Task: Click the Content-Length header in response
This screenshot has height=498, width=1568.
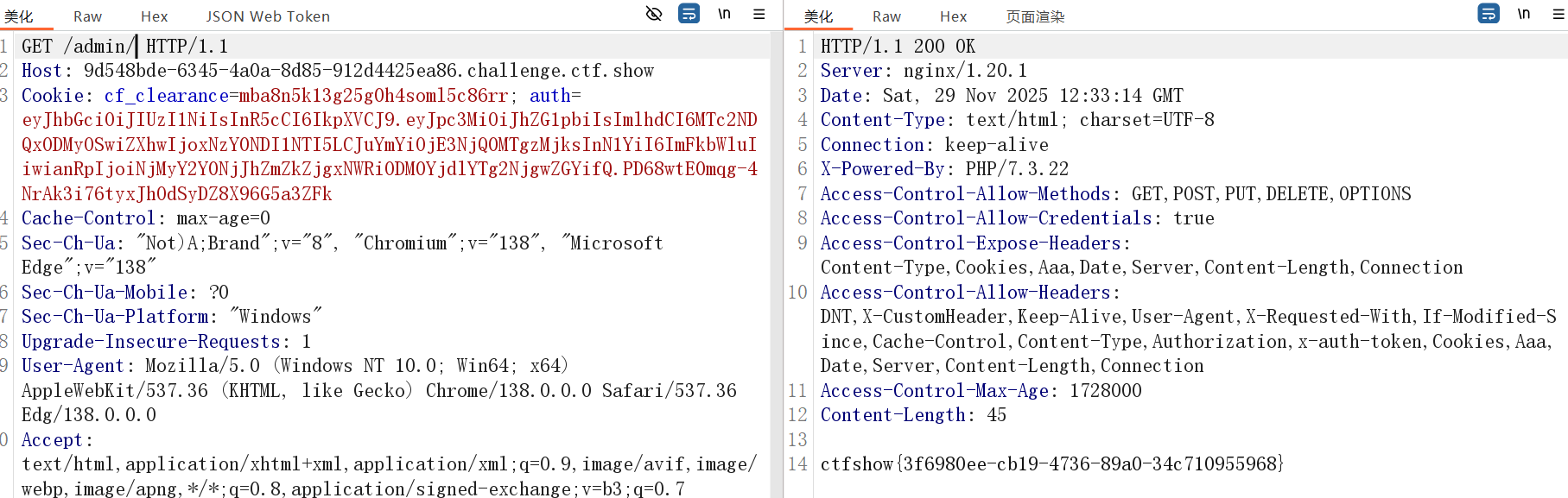Action: (x=892, y=415)
